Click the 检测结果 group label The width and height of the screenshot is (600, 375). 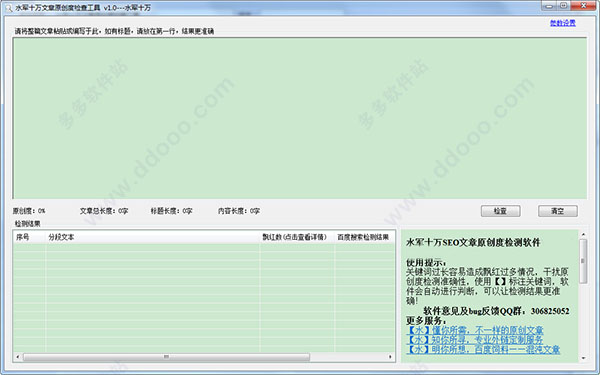(x=28, y=223)
